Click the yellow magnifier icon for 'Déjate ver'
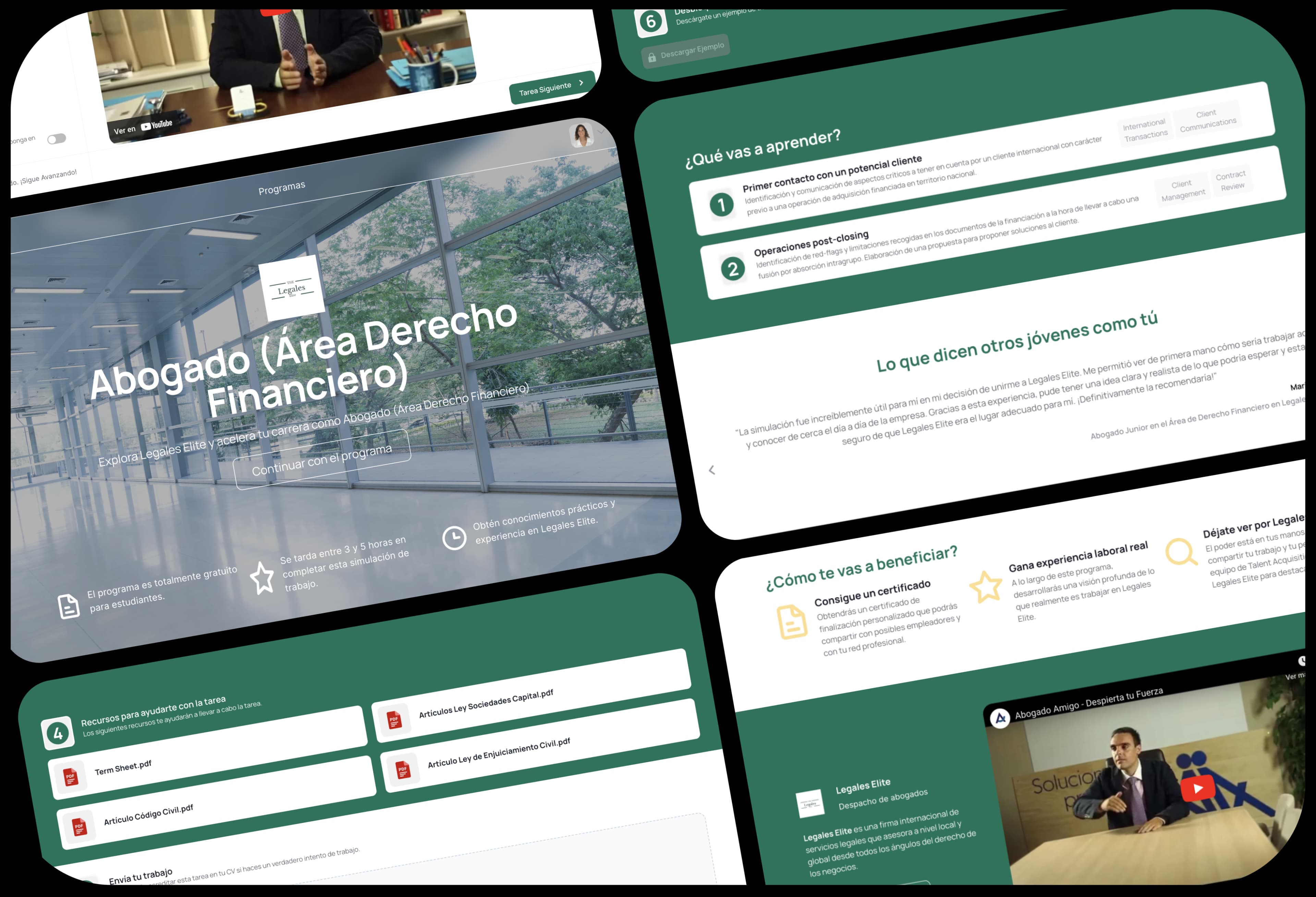The height and width of the screenshot is (897, 1316). [1181, 551]
